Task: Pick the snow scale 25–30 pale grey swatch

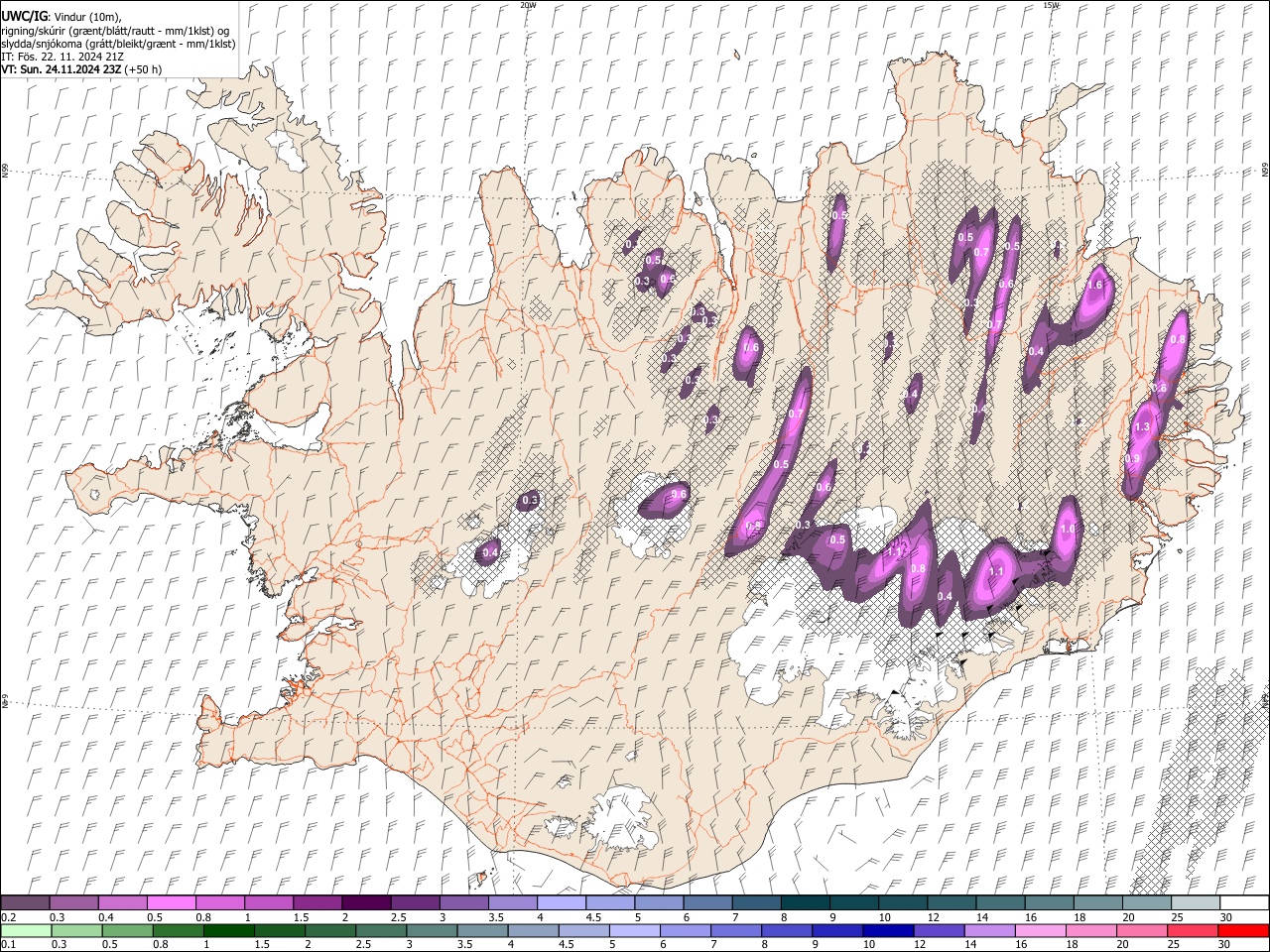Action: 1197,903
